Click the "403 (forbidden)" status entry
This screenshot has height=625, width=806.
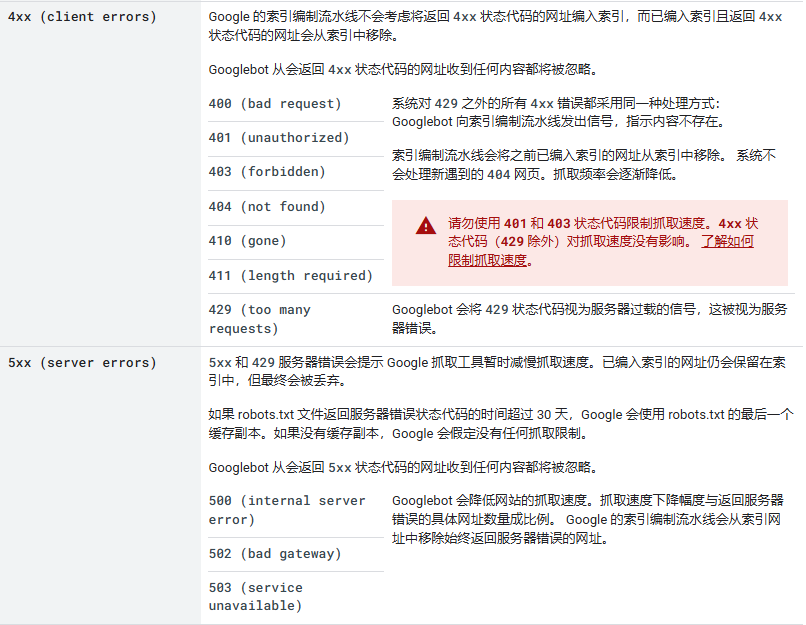pyautogui.click(x=267, y=172)
